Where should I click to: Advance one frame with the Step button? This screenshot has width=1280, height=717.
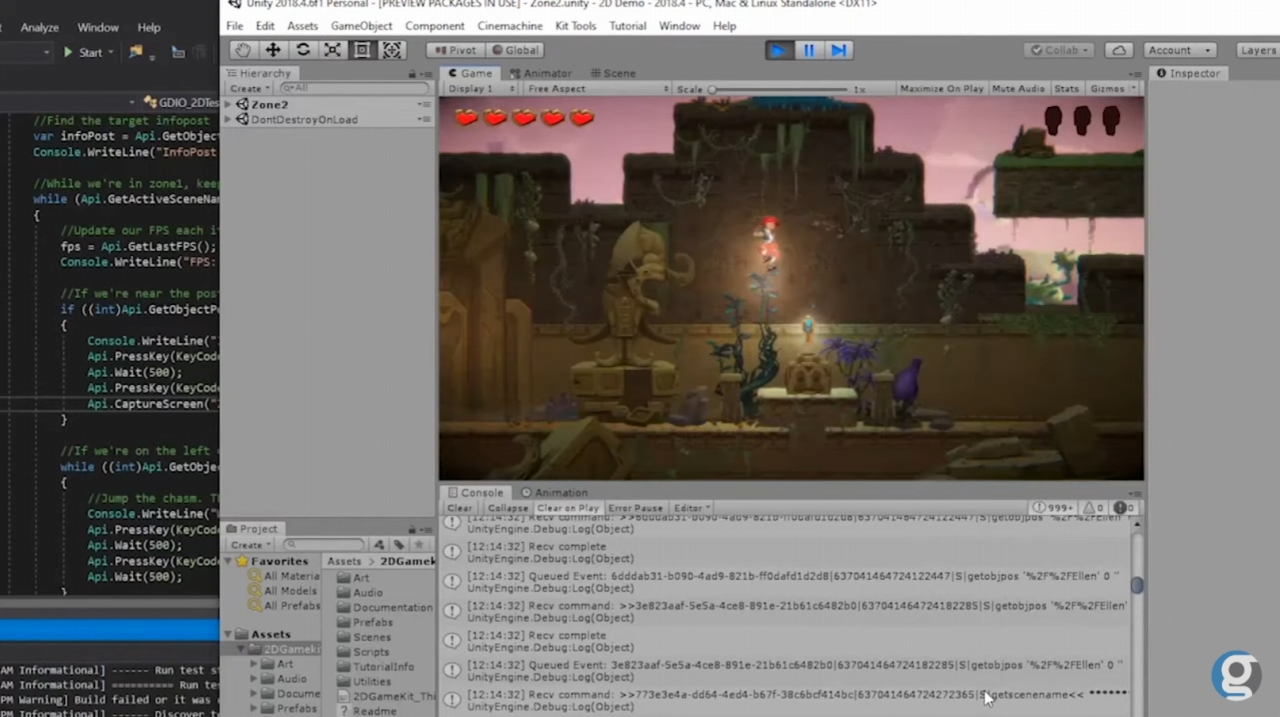click(839, 50)
